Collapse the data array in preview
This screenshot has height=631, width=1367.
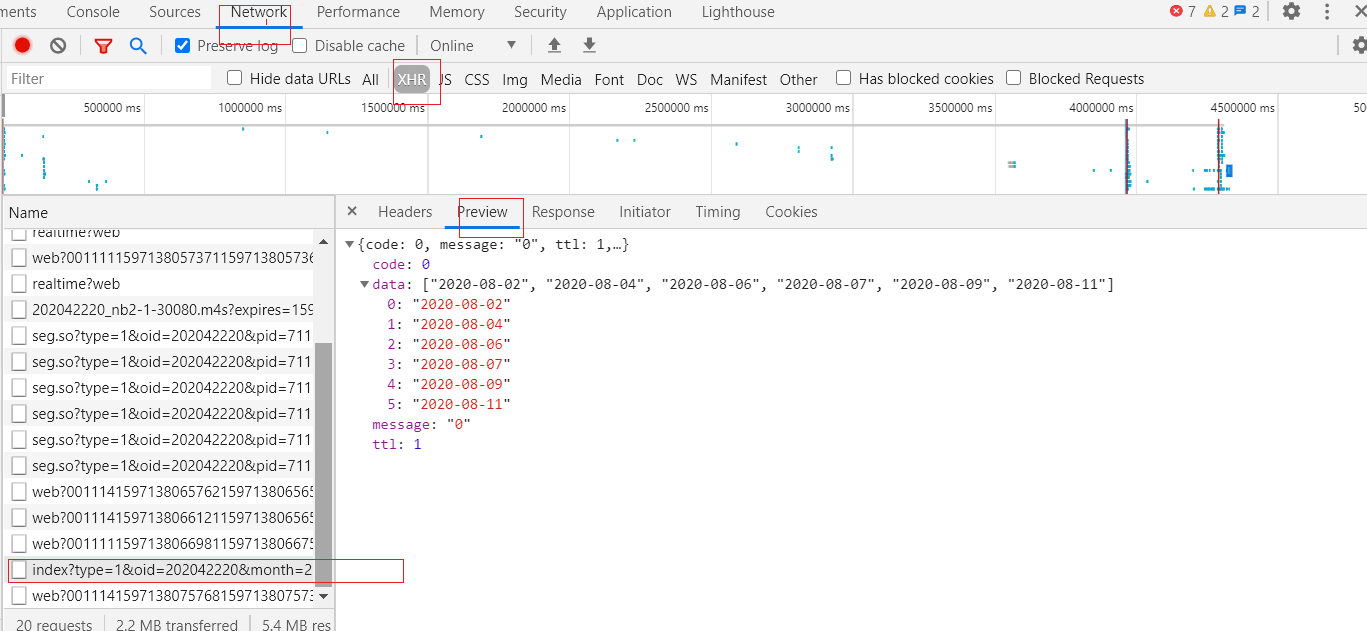[x=364, y=284]
